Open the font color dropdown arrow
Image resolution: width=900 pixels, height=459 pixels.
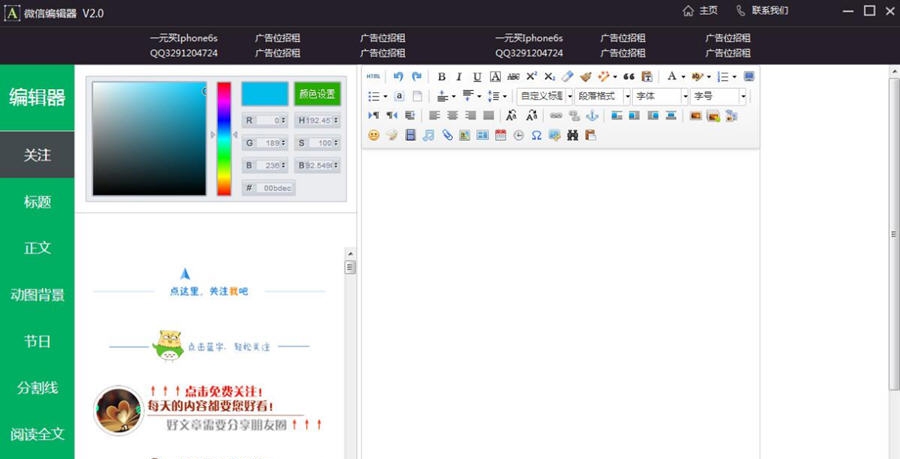pyautogui.click(x=683, y=77)
